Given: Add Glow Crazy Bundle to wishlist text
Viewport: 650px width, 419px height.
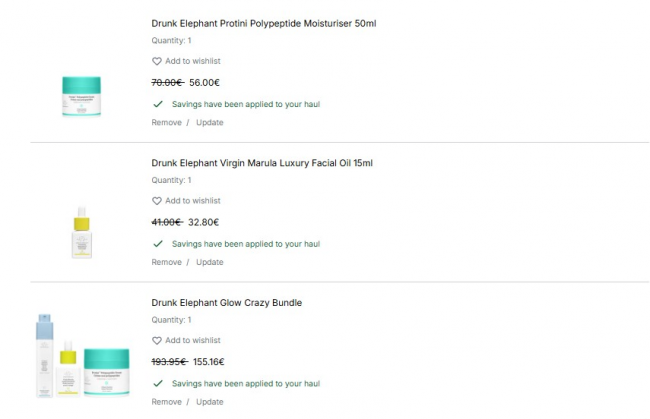Looking at the screenshot, I should 193,341.
